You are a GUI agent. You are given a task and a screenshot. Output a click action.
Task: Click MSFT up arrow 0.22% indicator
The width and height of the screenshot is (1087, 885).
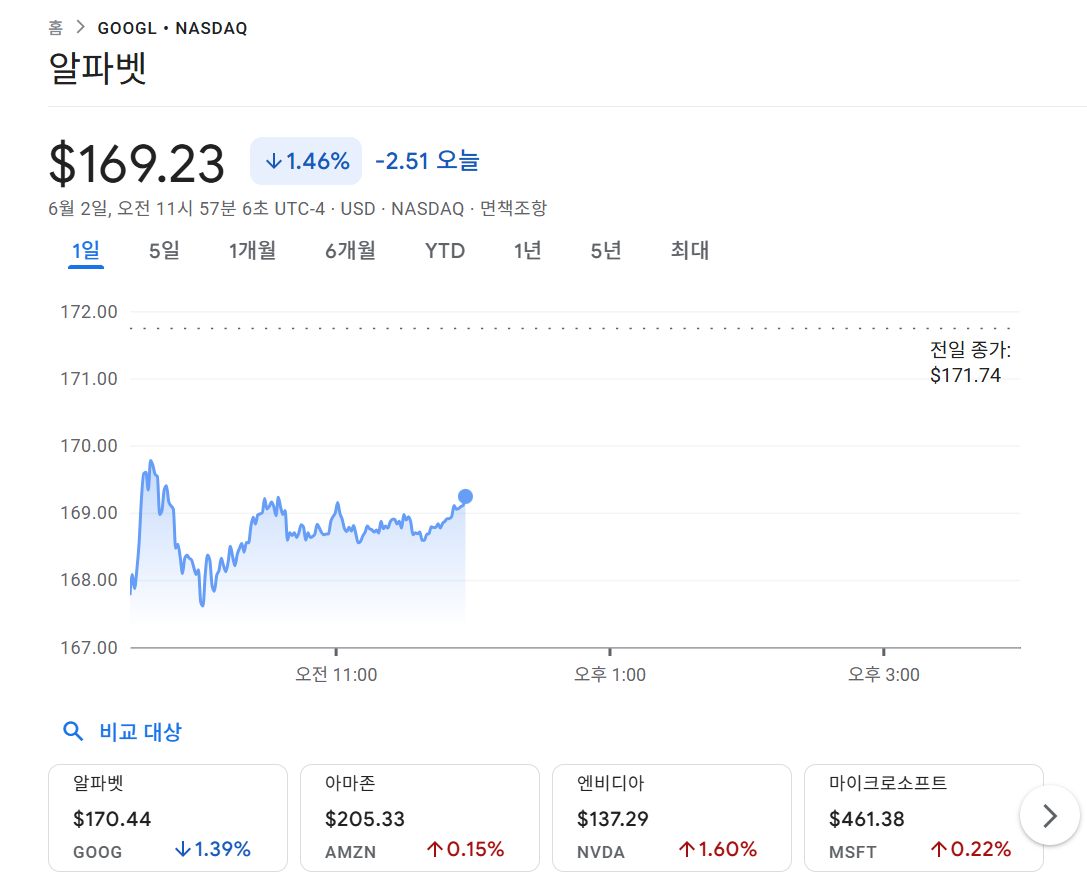[971, 849]
